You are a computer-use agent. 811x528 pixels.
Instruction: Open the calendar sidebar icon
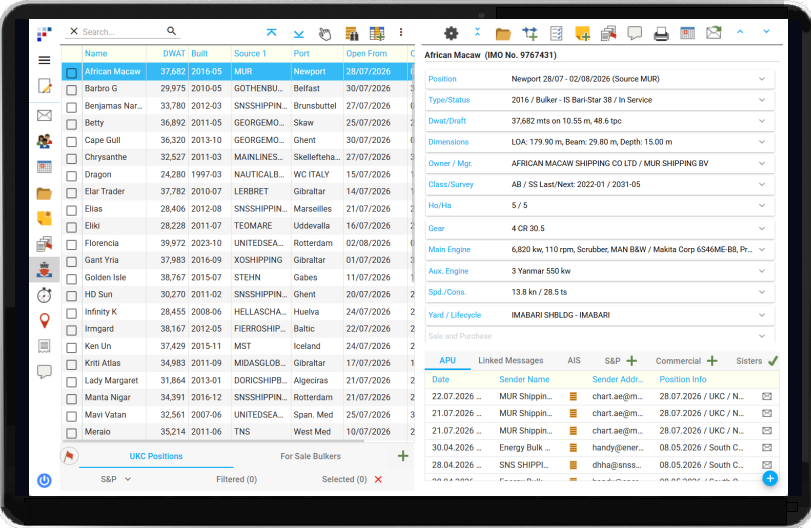(44, 167)
